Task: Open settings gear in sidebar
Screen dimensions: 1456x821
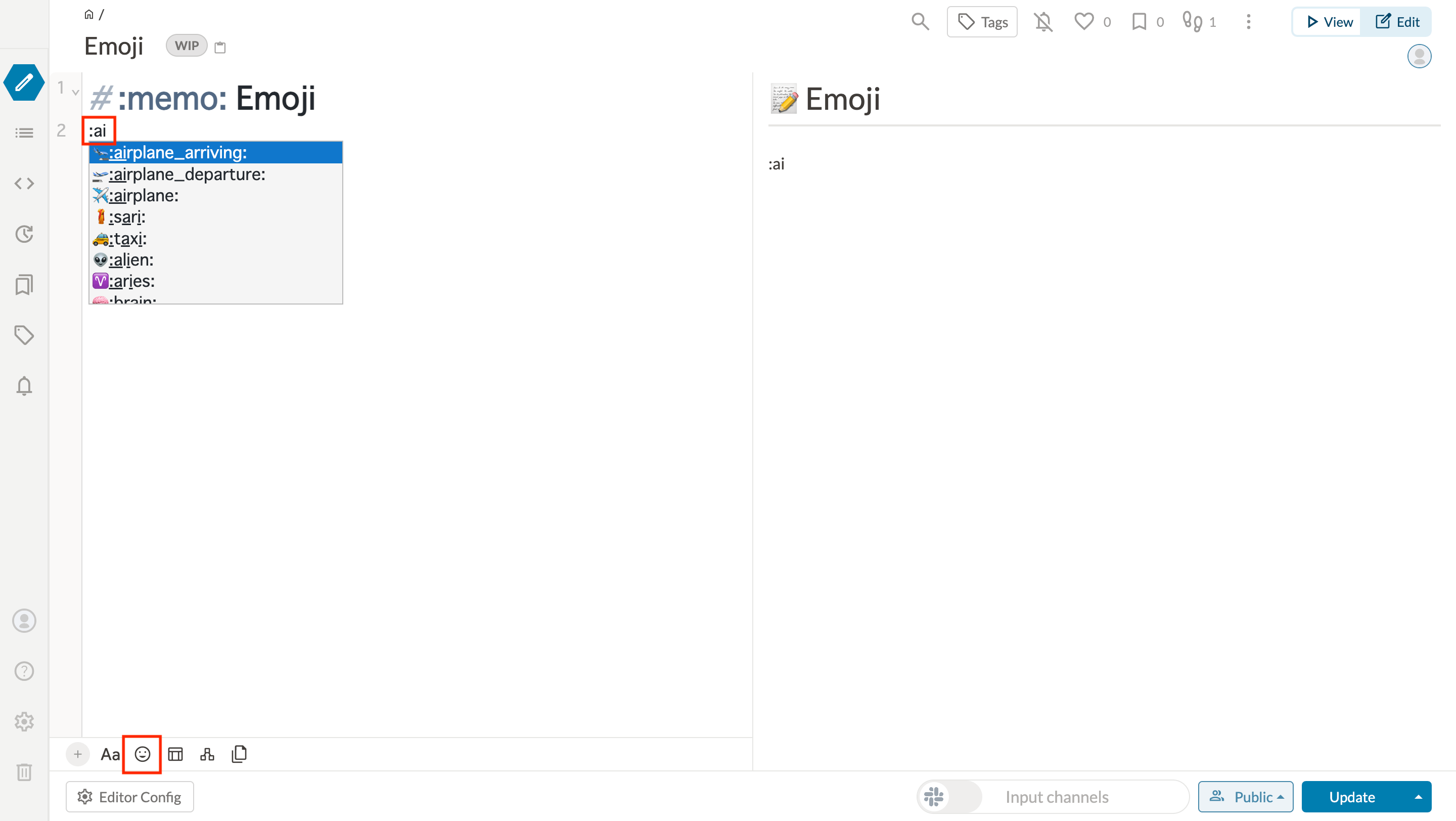Action: (x=24, y=721)
